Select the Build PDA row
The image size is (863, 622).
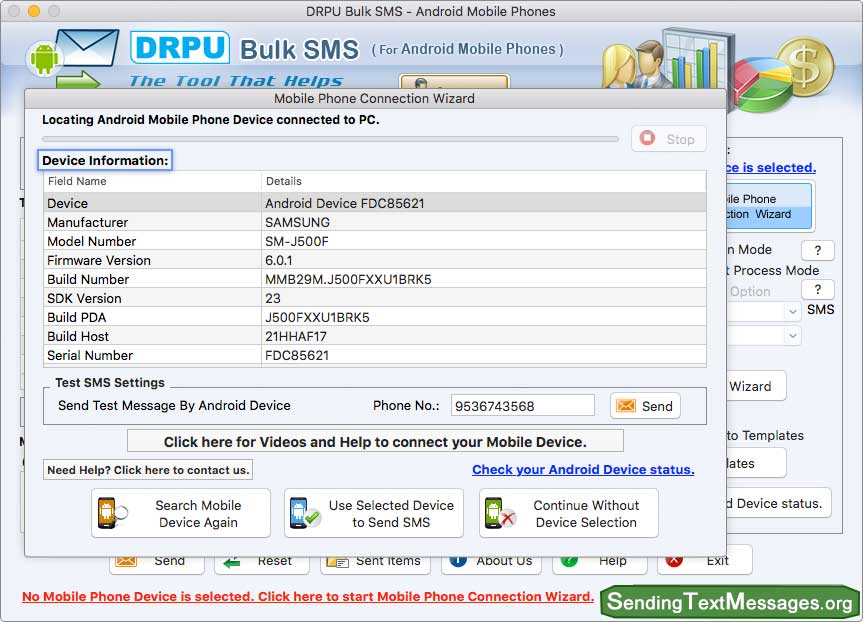pyautogui.click(x=375, y=317)
